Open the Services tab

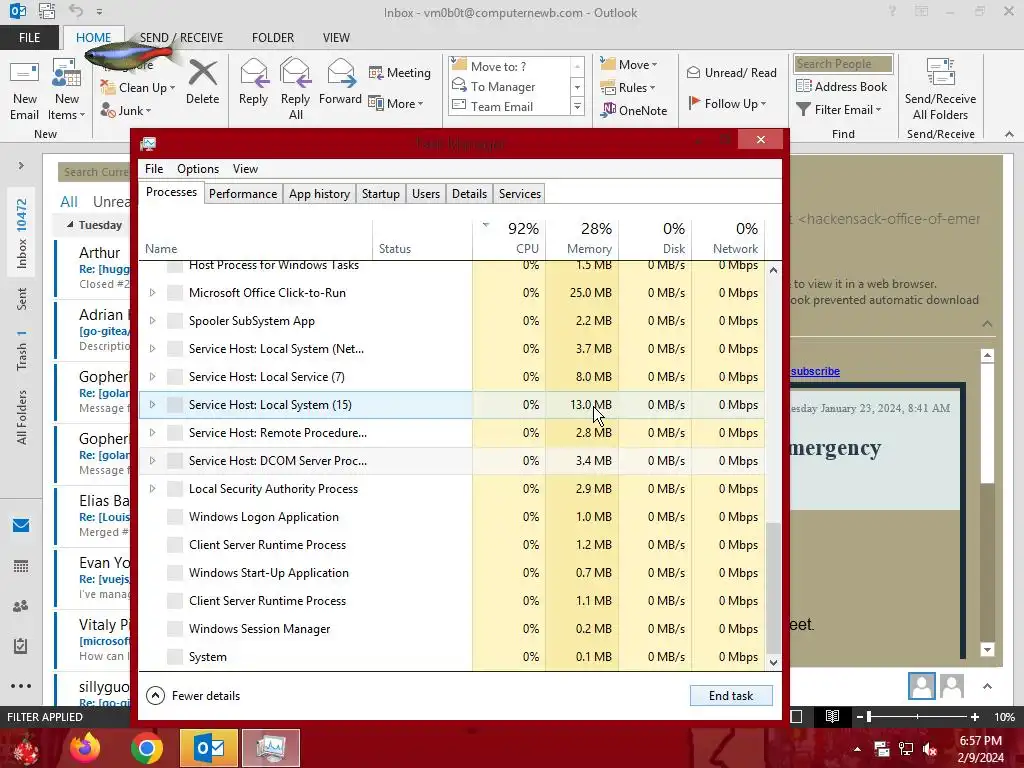click(x=520, y=194)
